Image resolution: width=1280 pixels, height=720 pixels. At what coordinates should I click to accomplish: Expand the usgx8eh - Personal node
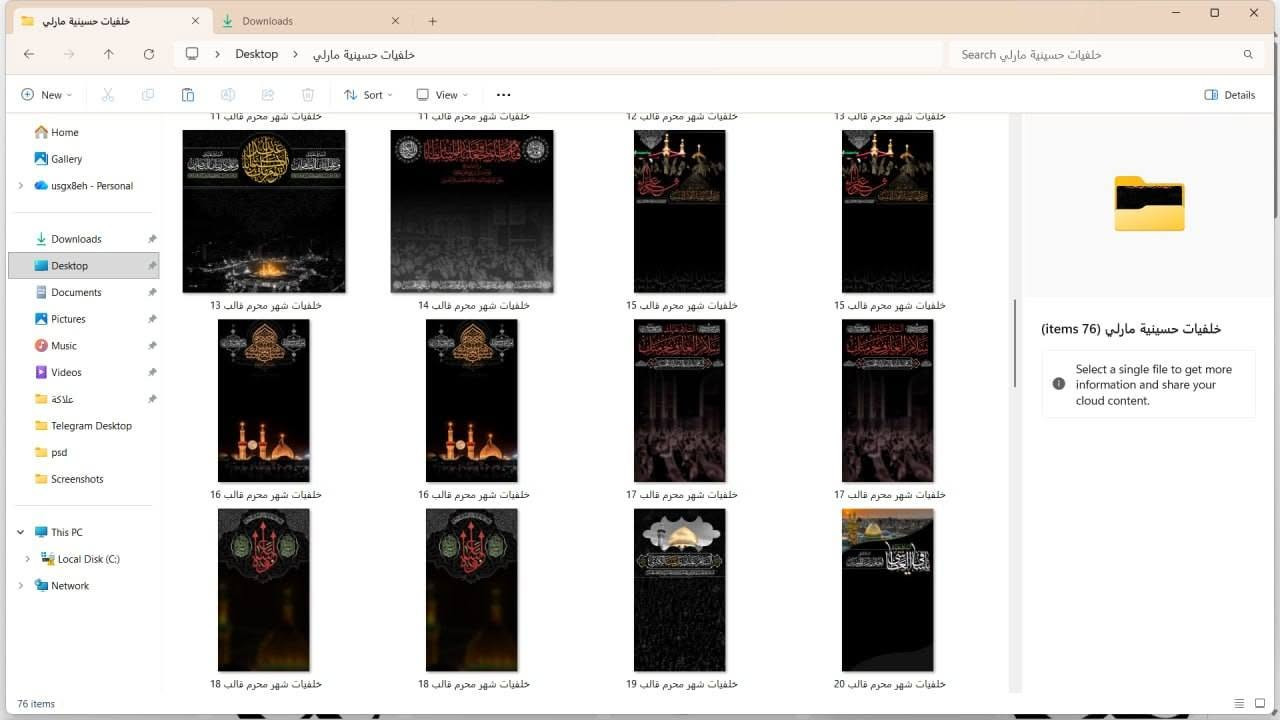point(20,186)
